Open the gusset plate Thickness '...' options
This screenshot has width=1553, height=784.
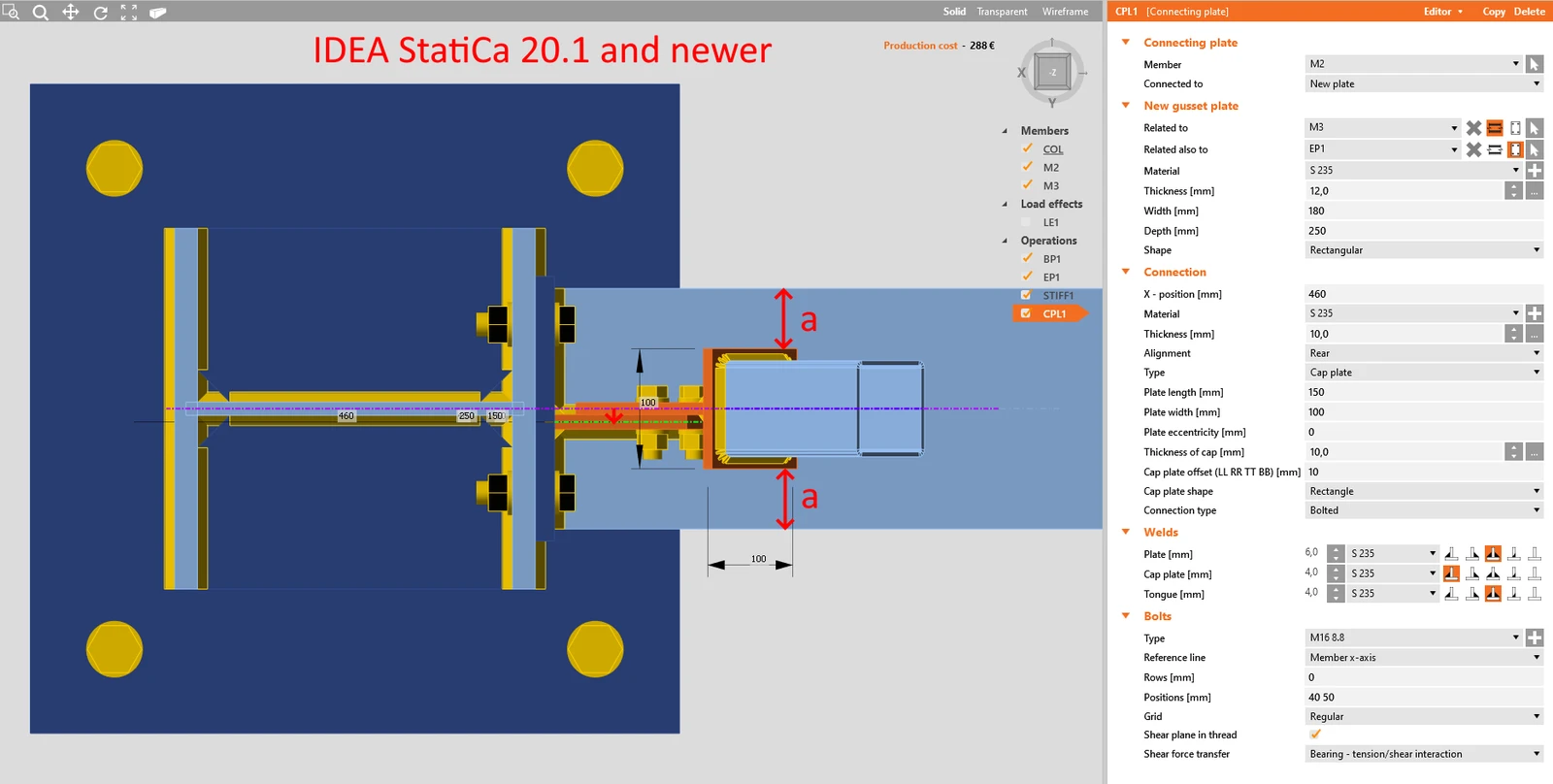pos(1535,191)
